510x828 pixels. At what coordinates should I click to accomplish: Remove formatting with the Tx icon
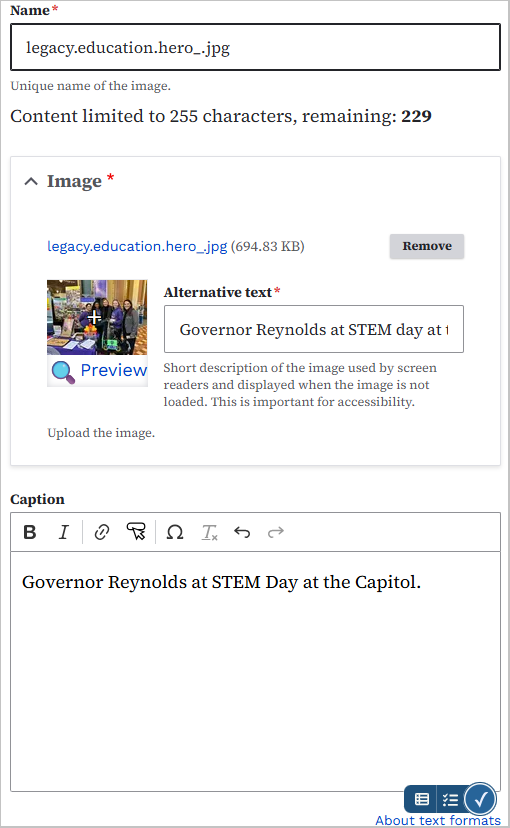[x=209, y=532]
